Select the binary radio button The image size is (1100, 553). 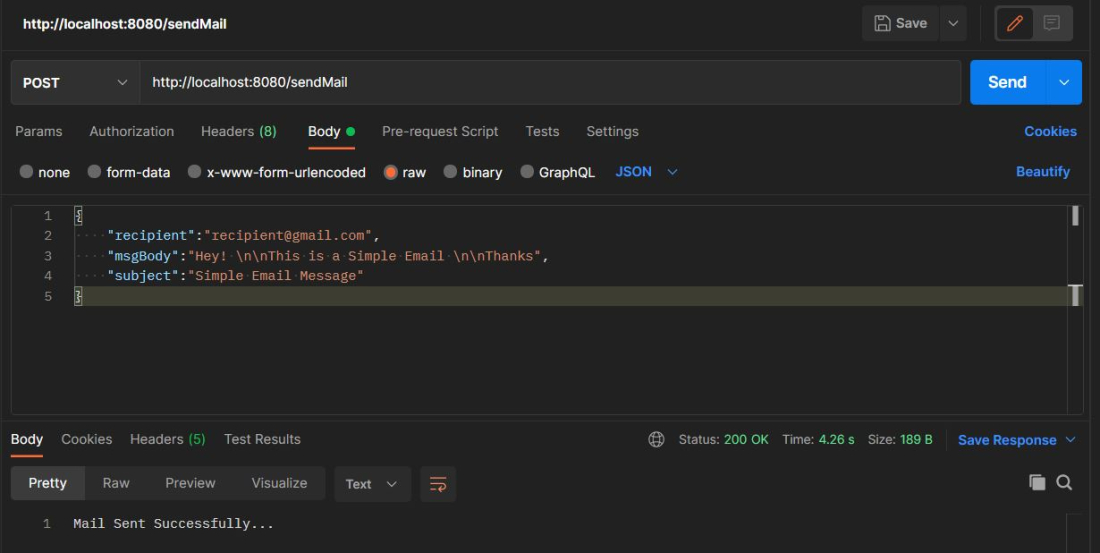[450, 172]
